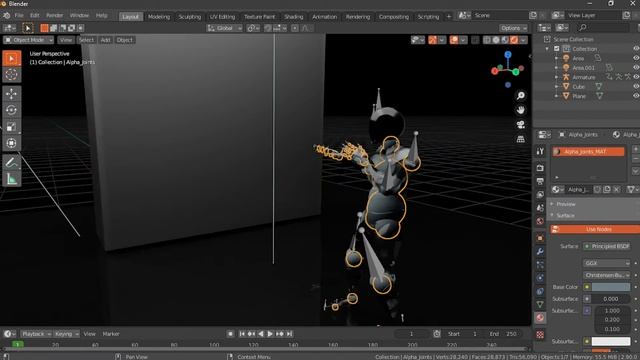Screen dimensions: 640x360
Task: Select Alpha_Joints_MAT material slot
Action: (588, 151)
